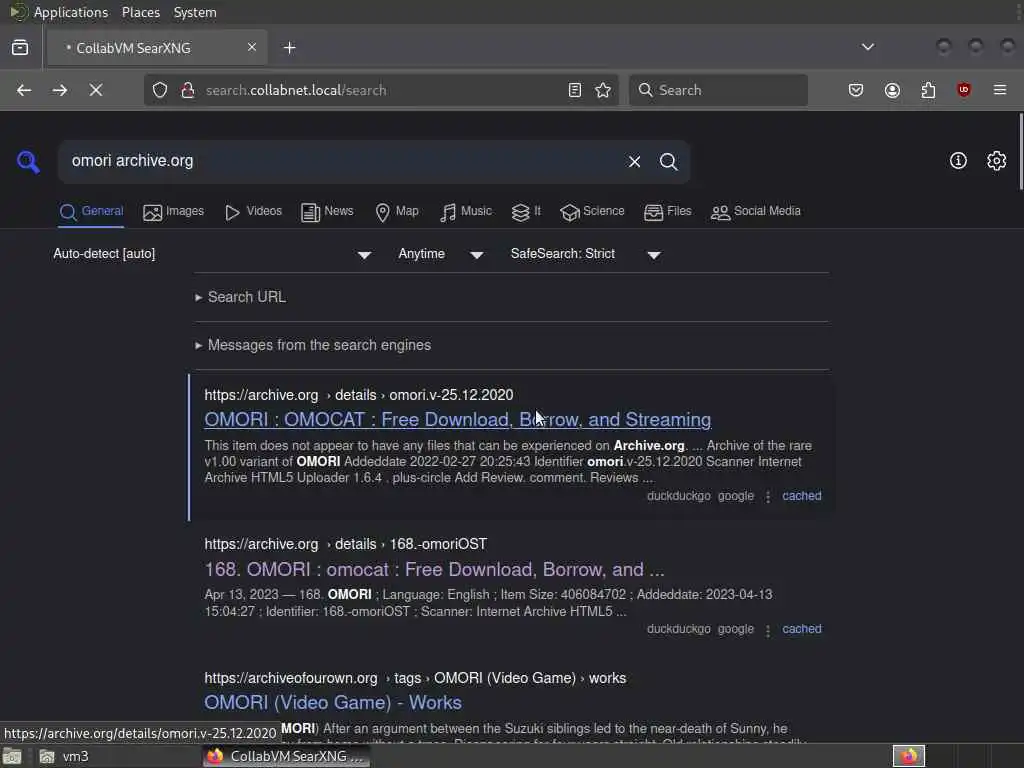1024x768 pixels.
Task: Switch to Science category
Action: [x=592, y=212]
